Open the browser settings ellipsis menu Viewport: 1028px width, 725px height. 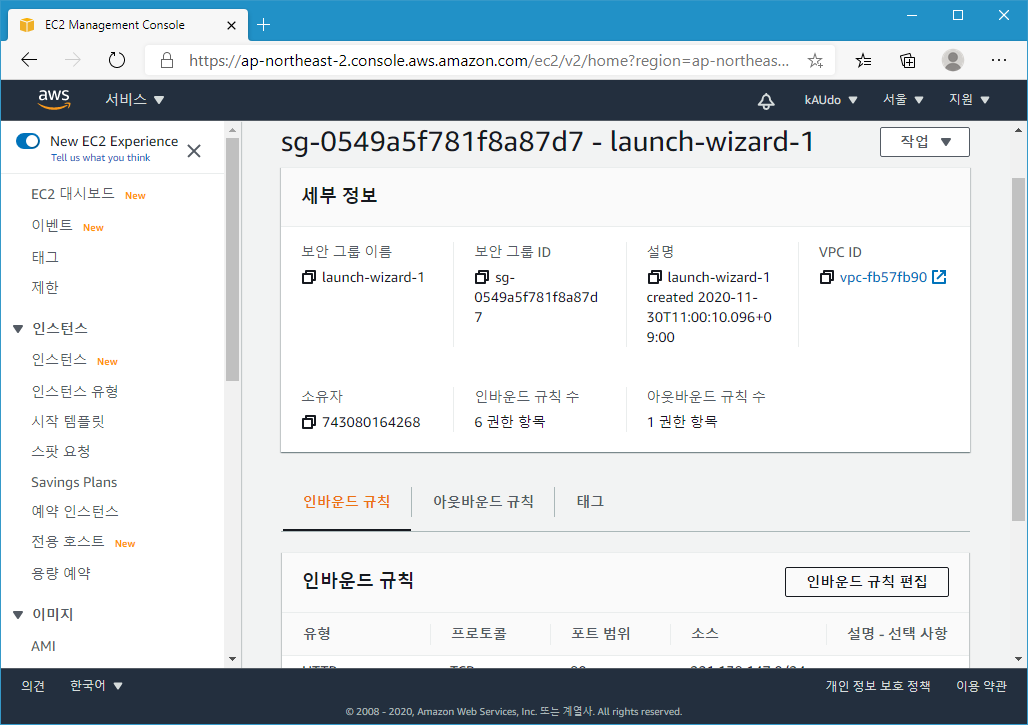pyautogui.click(x=998, y=60)
